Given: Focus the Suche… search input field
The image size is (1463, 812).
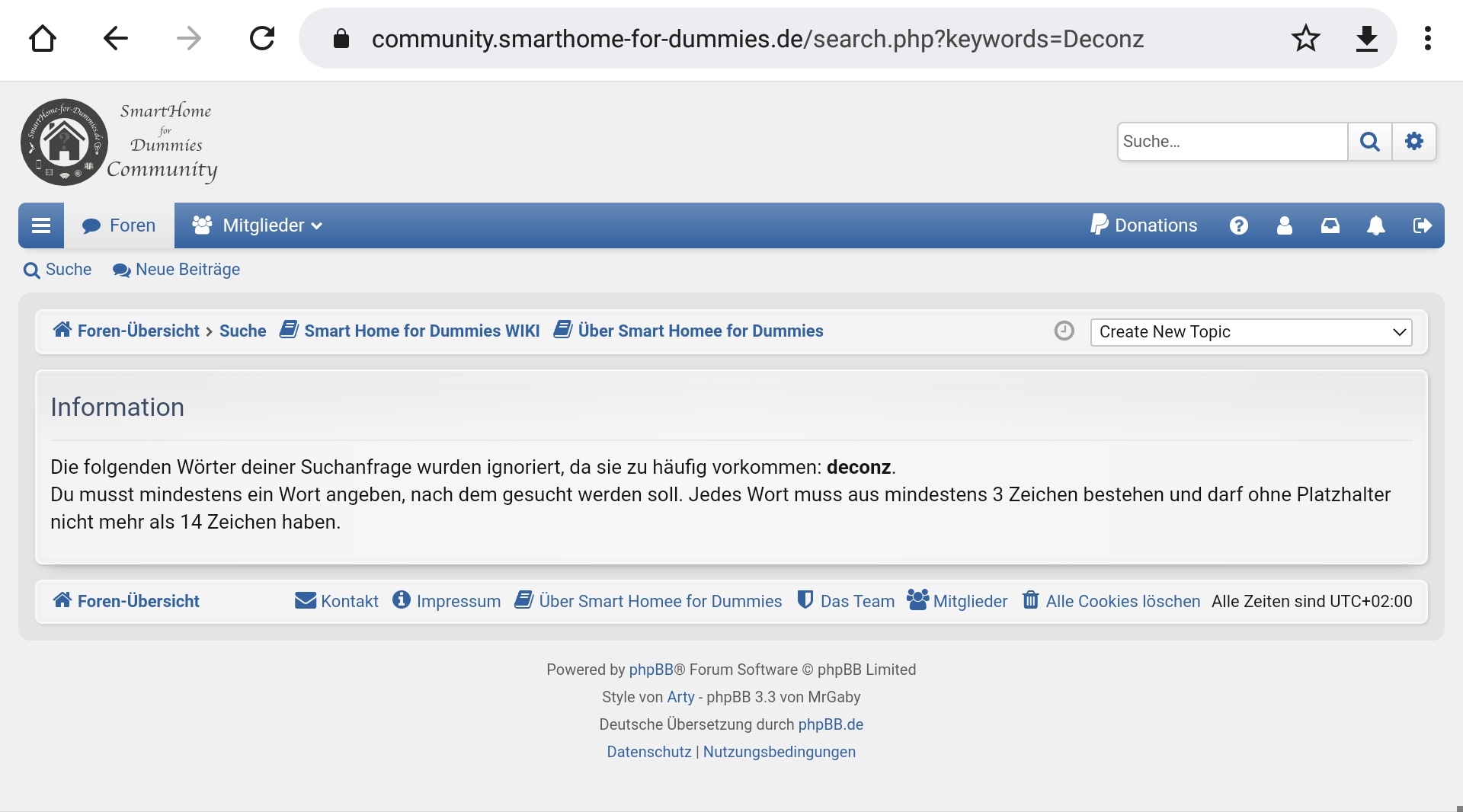Looking at the screenshot, I should click(1231, 142).
